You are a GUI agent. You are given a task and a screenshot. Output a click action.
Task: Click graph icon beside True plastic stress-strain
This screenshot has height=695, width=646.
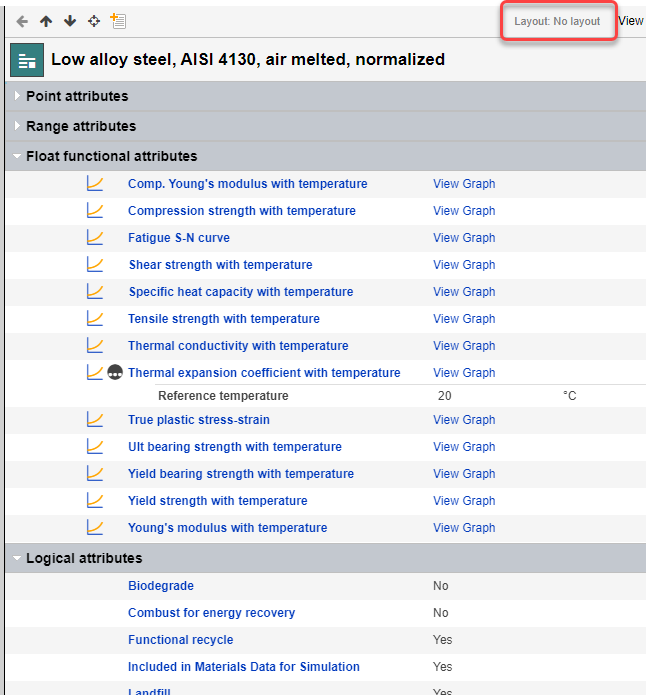point(95,420)
